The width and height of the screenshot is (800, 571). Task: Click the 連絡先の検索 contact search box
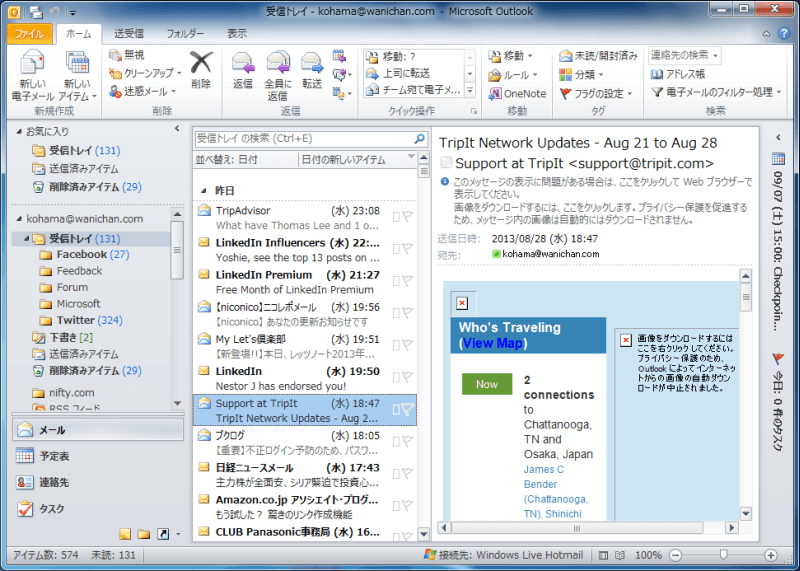[684, 55]
